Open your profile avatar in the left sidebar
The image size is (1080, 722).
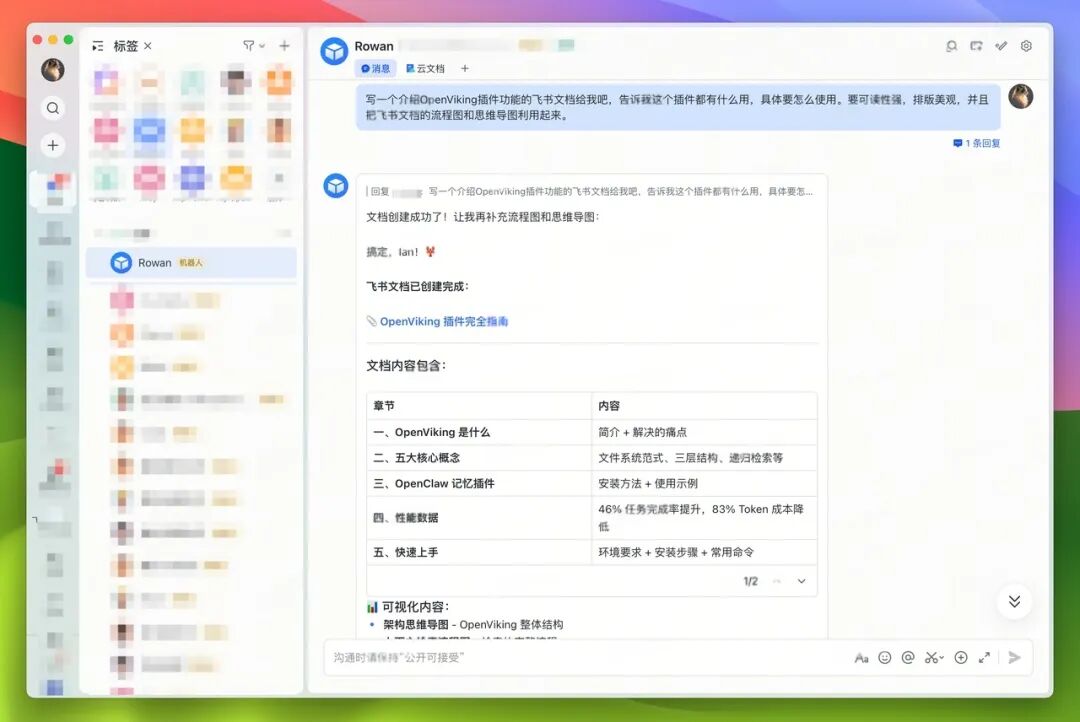(52, 70)
